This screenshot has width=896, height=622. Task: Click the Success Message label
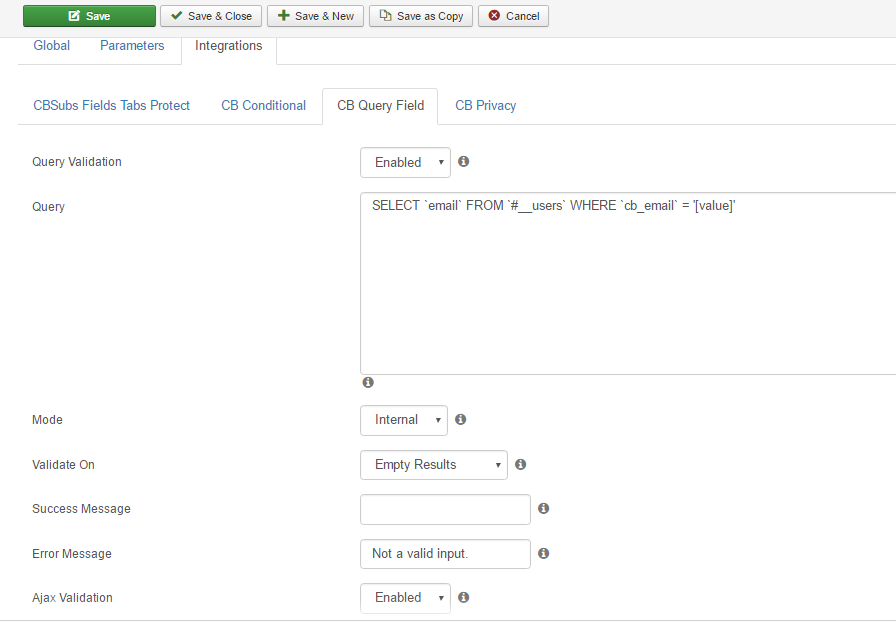click(x=81, y=509)
